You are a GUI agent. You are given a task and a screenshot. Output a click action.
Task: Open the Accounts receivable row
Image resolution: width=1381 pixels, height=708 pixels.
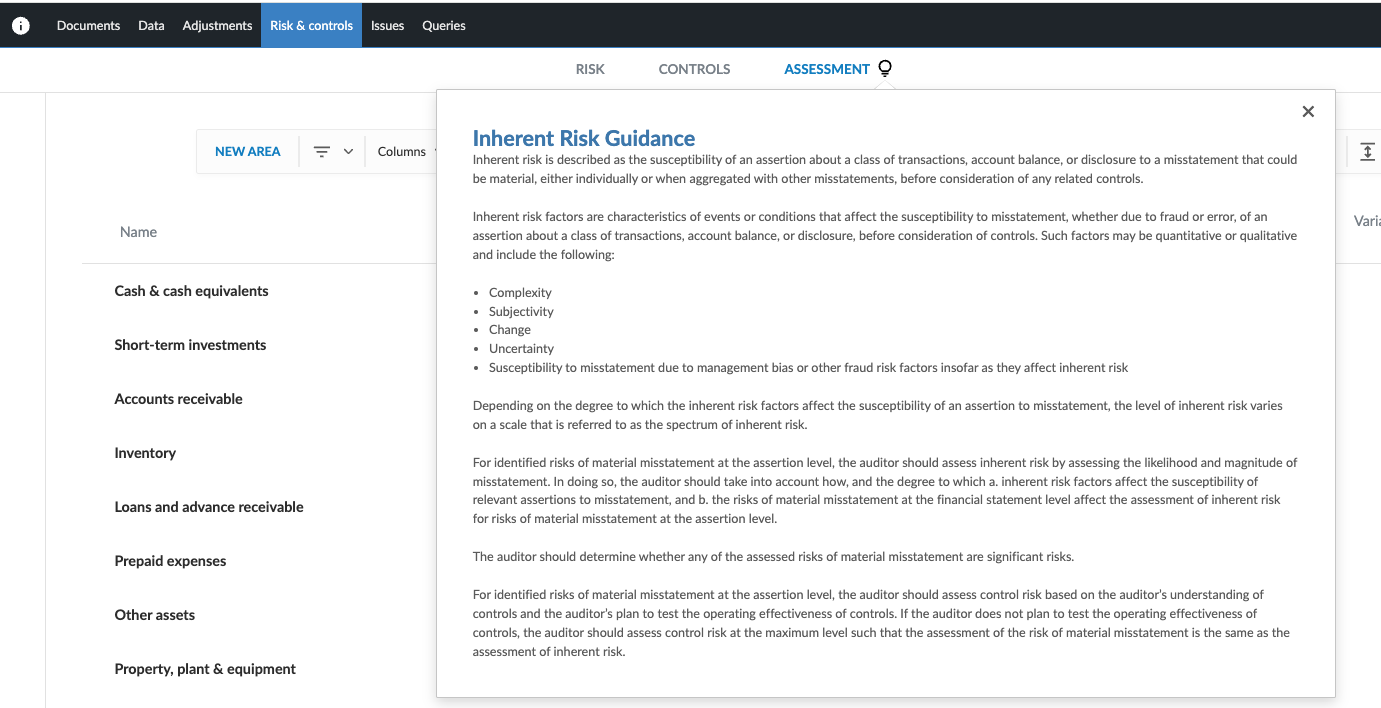click(x=178, y=398)
